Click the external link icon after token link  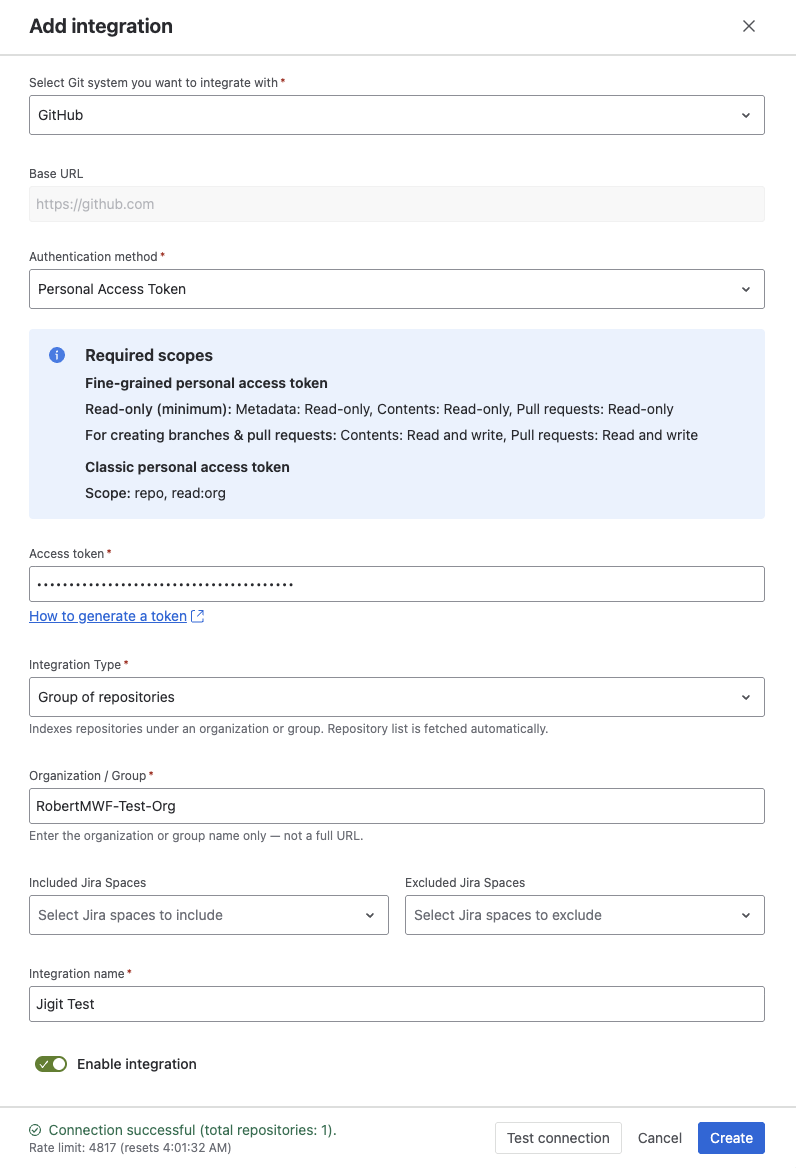point(197,616)
